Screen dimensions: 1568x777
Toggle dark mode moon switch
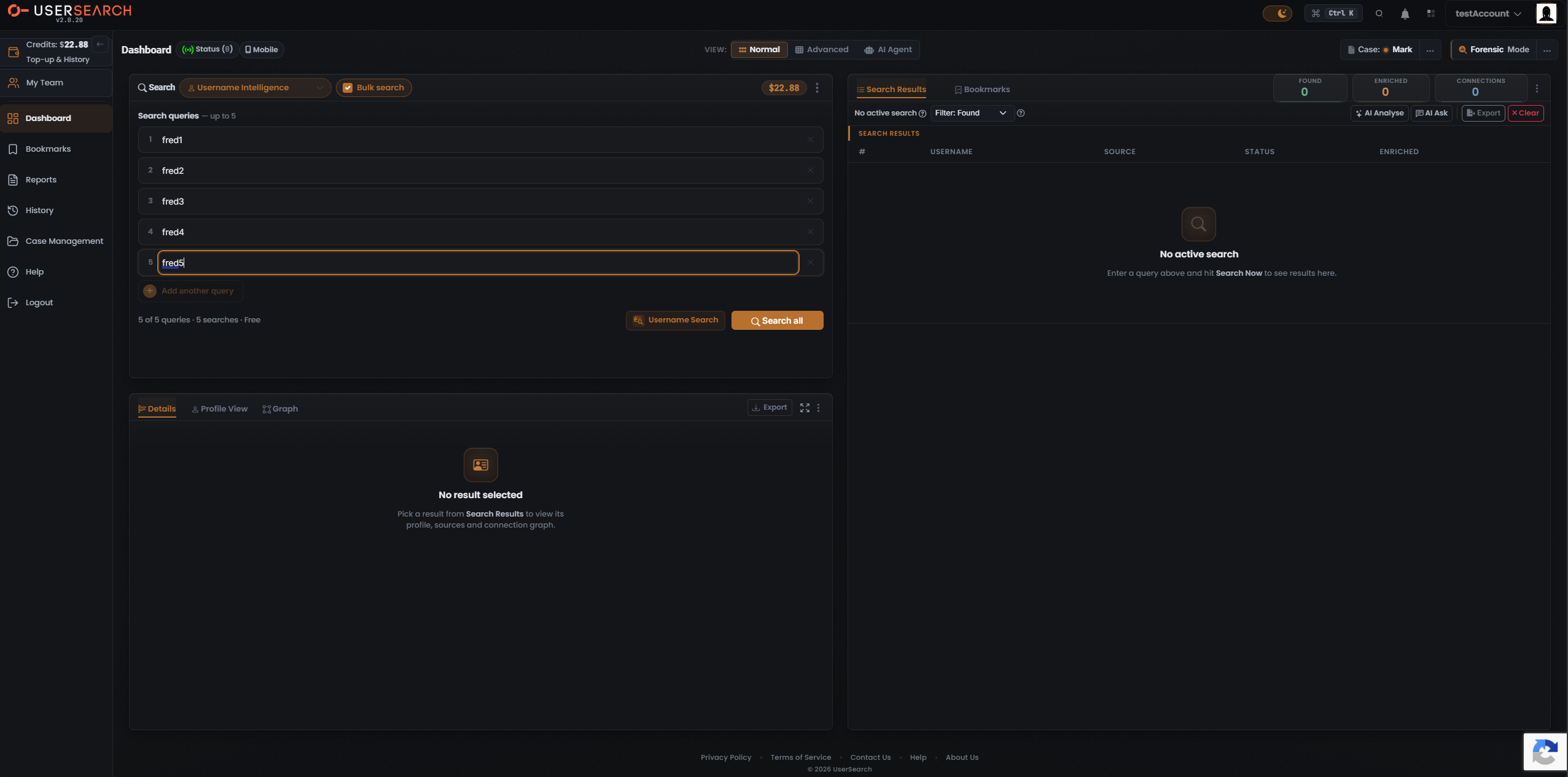point(1277,14)
